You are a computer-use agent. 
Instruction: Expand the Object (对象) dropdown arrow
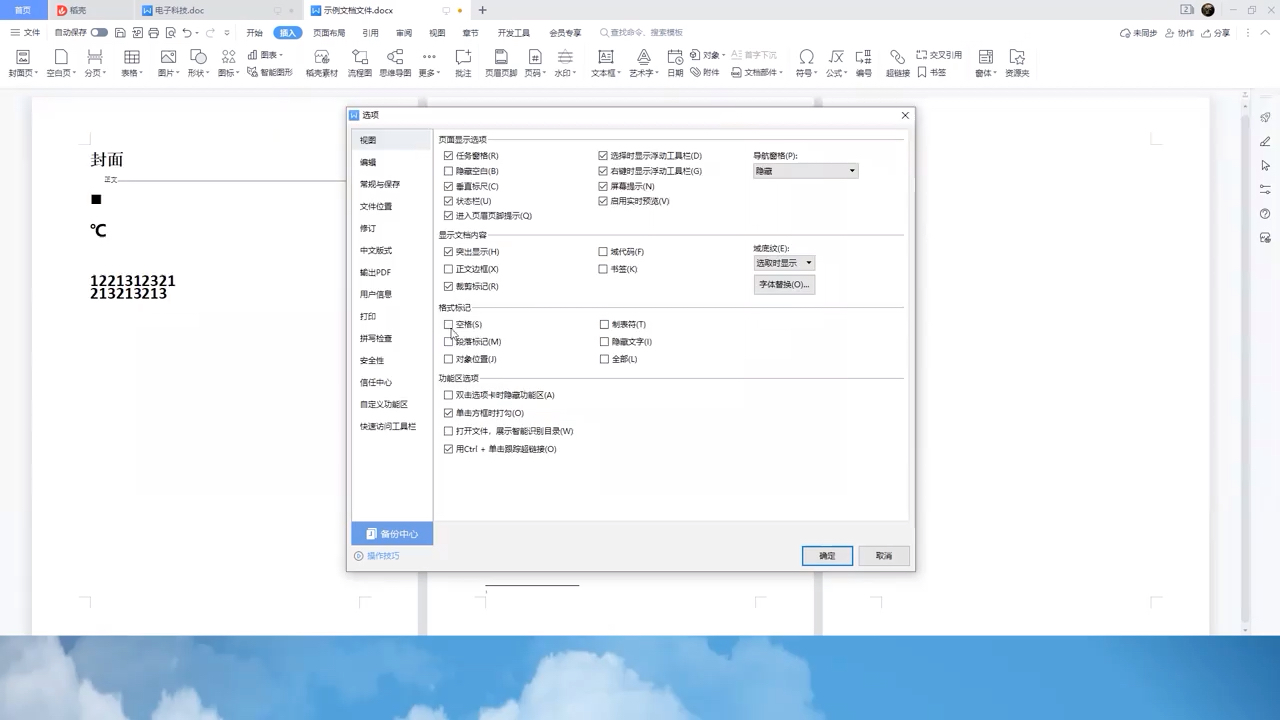pos(723,55)
